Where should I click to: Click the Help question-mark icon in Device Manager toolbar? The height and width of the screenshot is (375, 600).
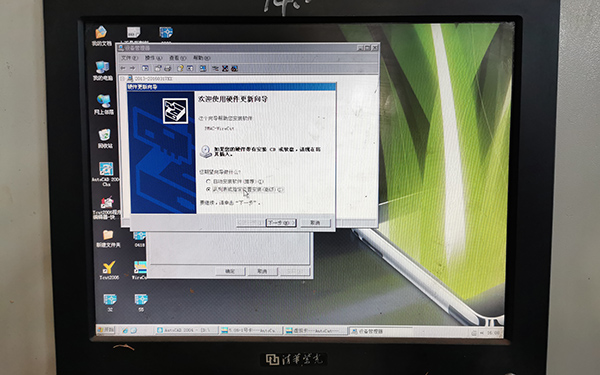pyautogui.click(x=180, y=68)
